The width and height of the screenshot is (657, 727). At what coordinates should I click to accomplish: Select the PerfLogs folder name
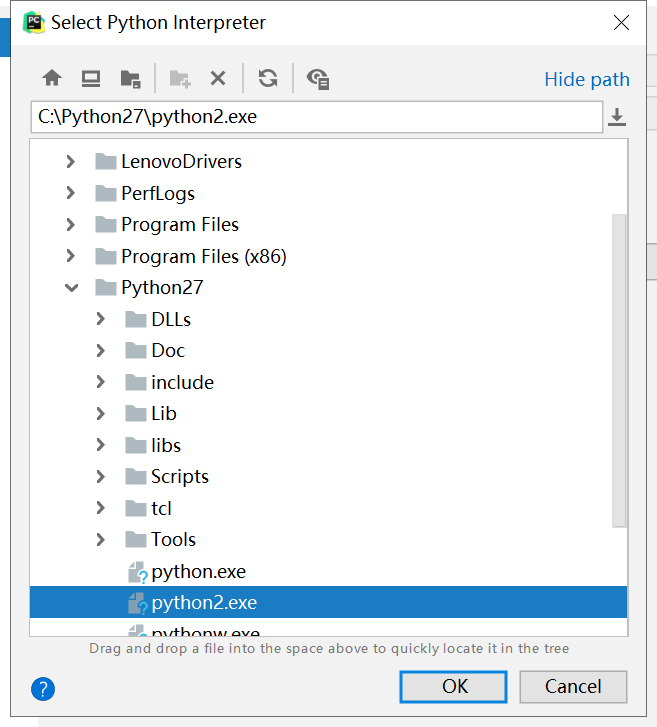(158, 194)
